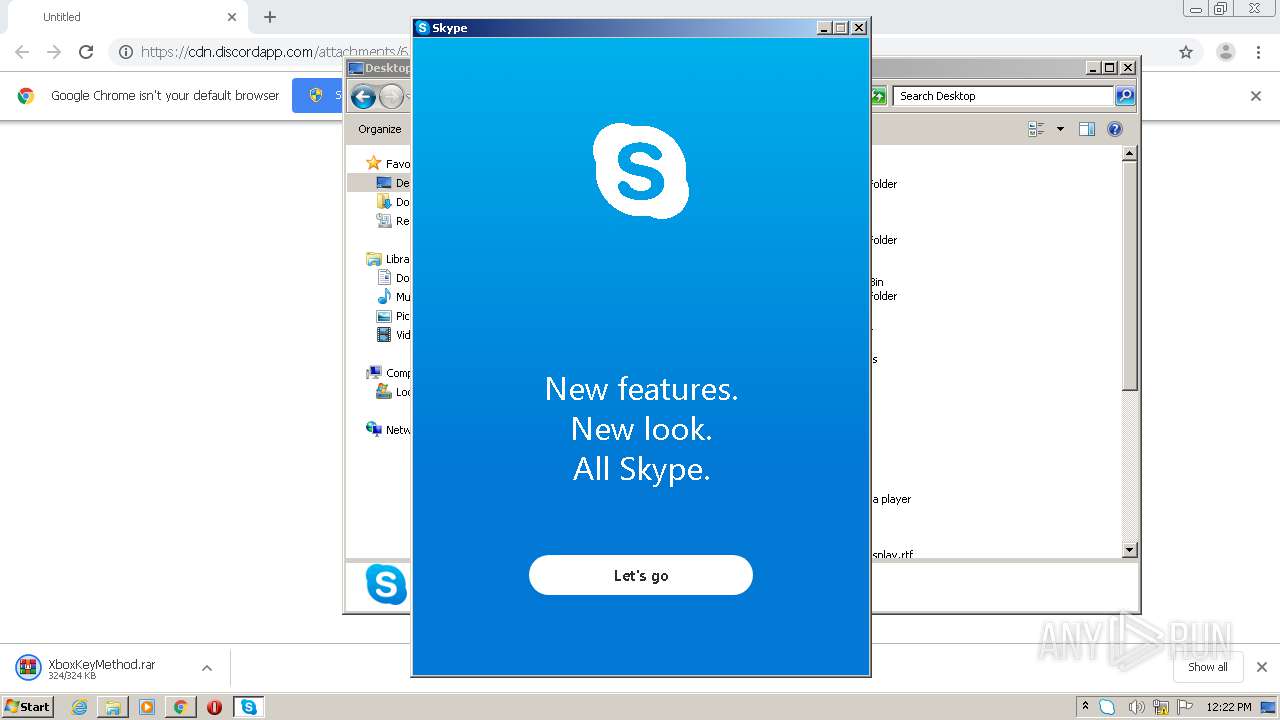Click the explorer scrollbar up arrow

pyautogui.click(x=1129, y=154)
